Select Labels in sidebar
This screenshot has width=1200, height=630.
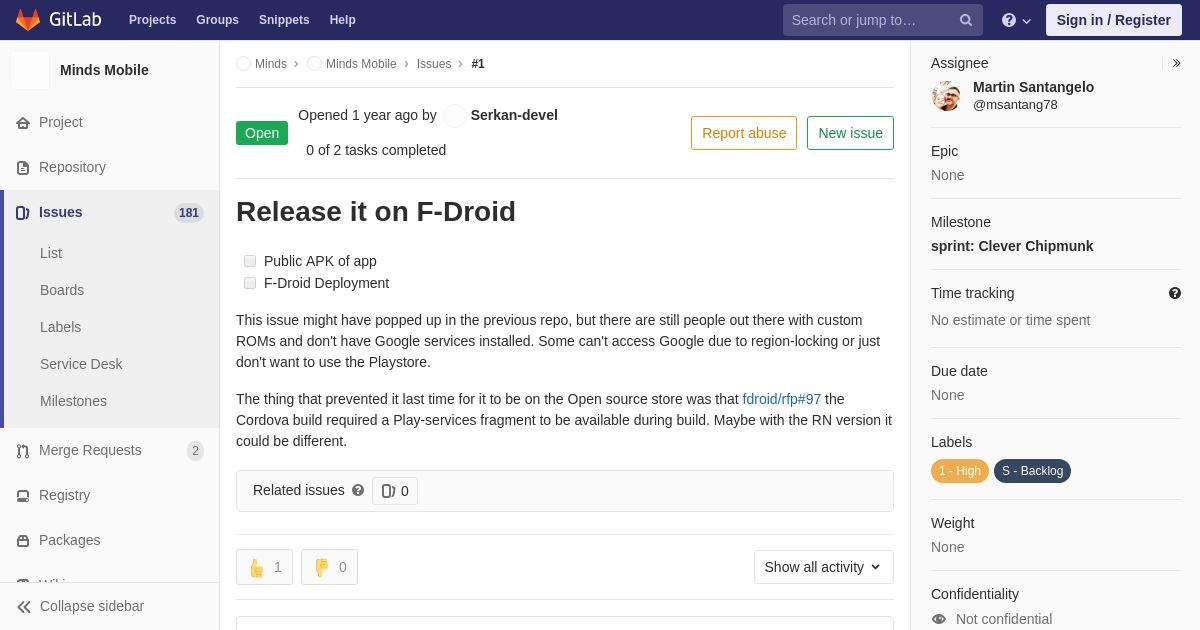pyautogui.click(x=61, y=327)
